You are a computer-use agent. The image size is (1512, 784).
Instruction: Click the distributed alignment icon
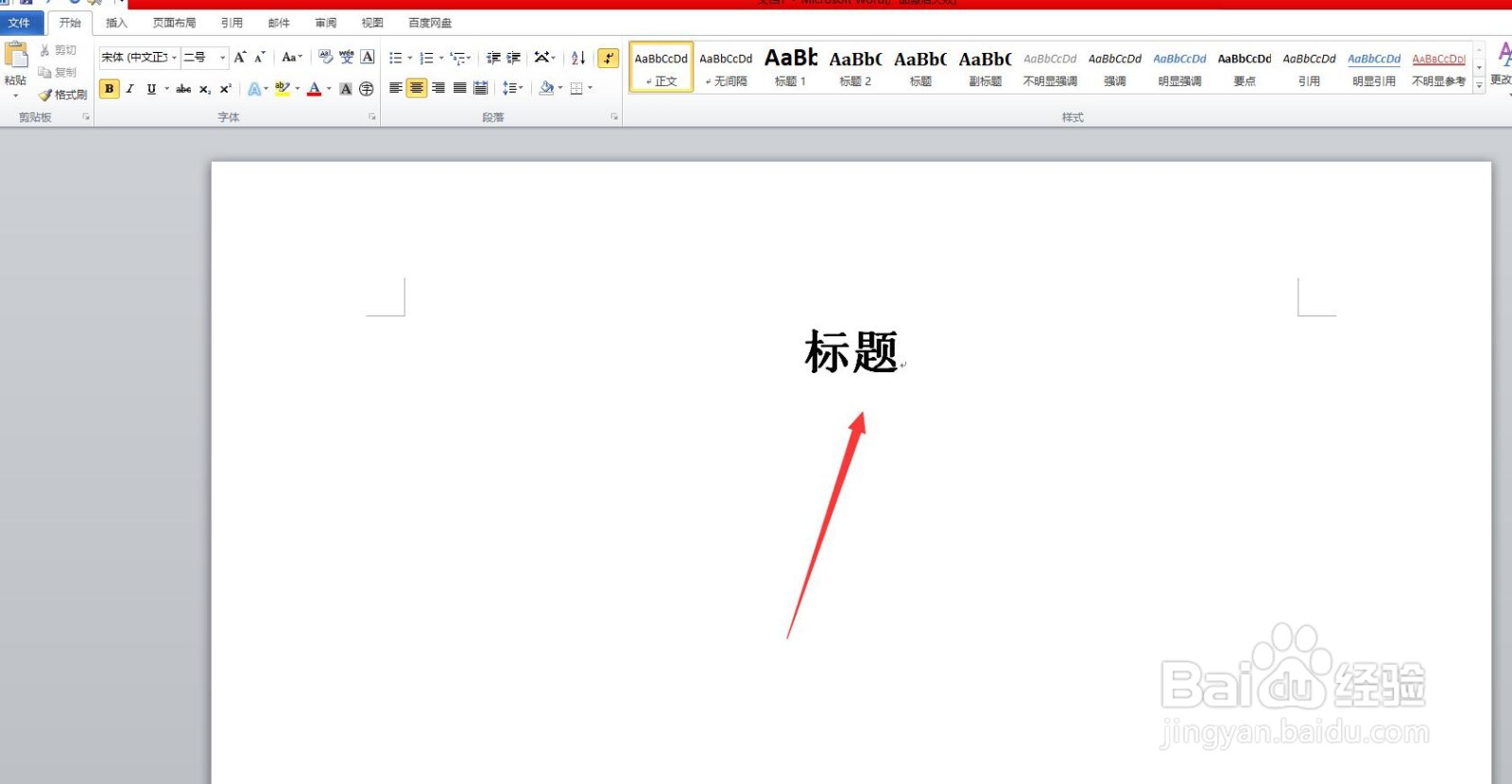click(x=481, y=89)
